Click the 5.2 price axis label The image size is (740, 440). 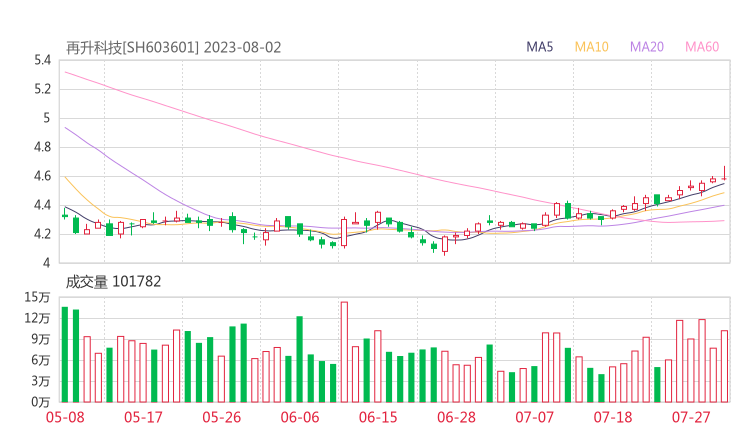click(42, 89)
